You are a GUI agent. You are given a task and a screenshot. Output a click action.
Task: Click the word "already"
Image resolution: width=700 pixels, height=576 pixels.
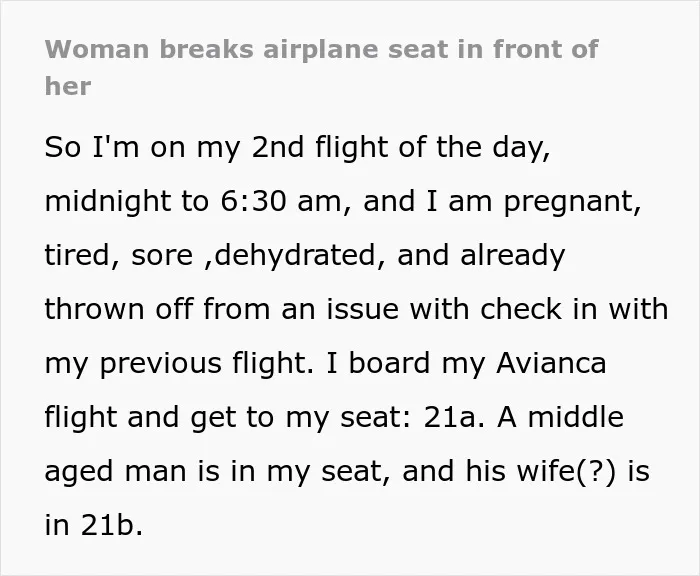[512, 256]
